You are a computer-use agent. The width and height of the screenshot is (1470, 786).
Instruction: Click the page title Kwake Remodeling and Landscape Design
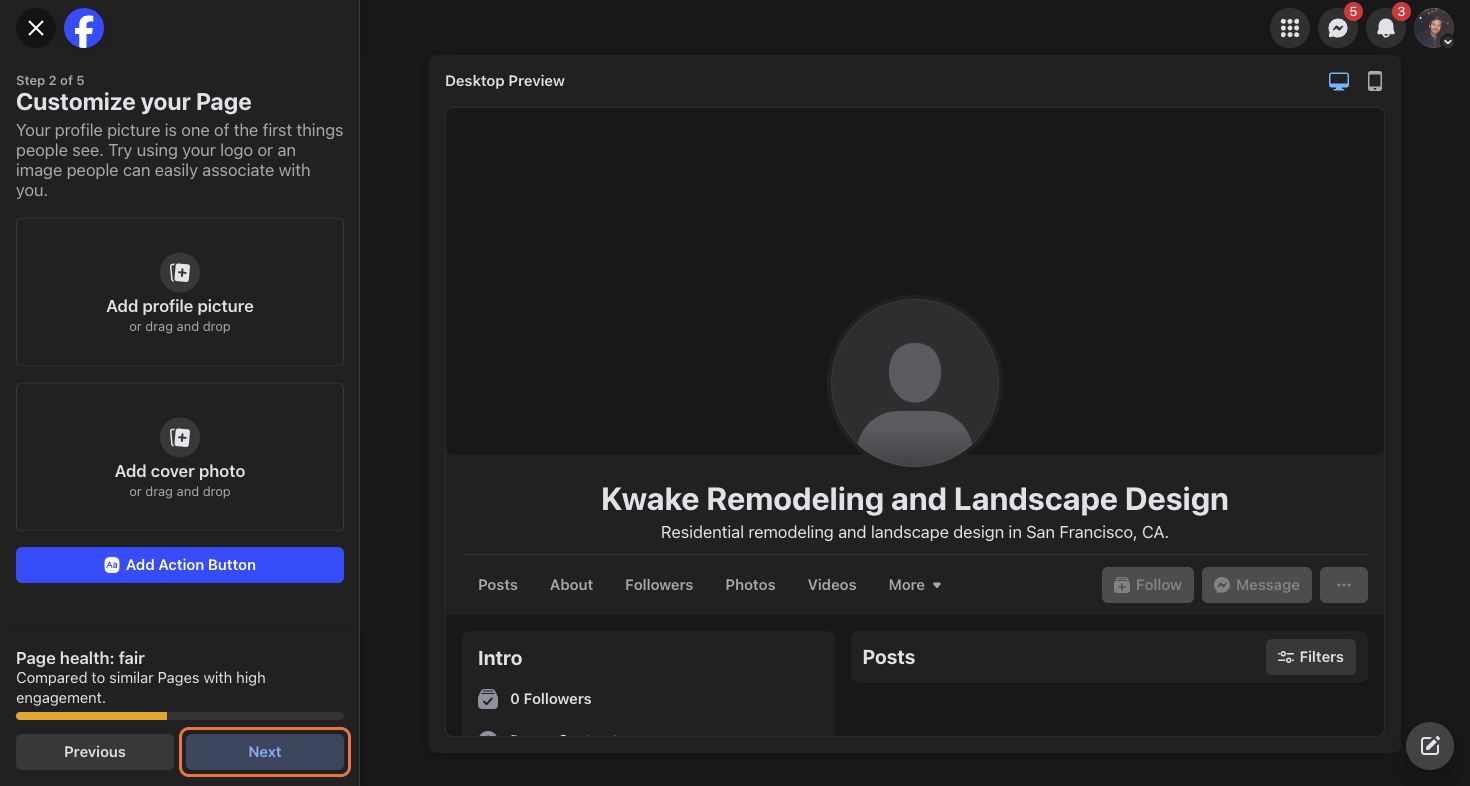pyautogui.click(x=915, y=499)
